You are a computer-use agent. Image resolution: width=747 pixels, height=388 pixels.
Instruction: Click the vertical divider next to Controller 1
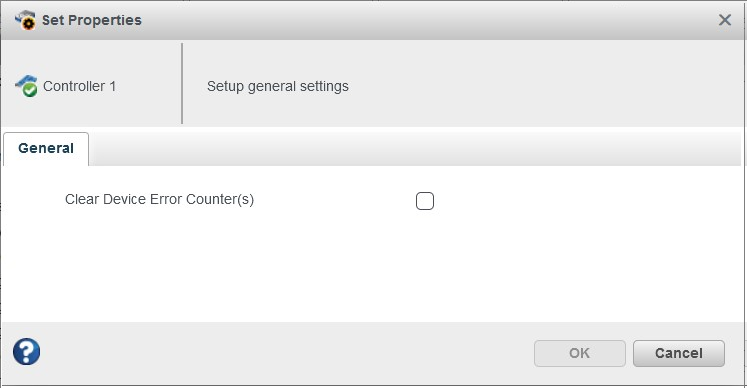(182, 83)
